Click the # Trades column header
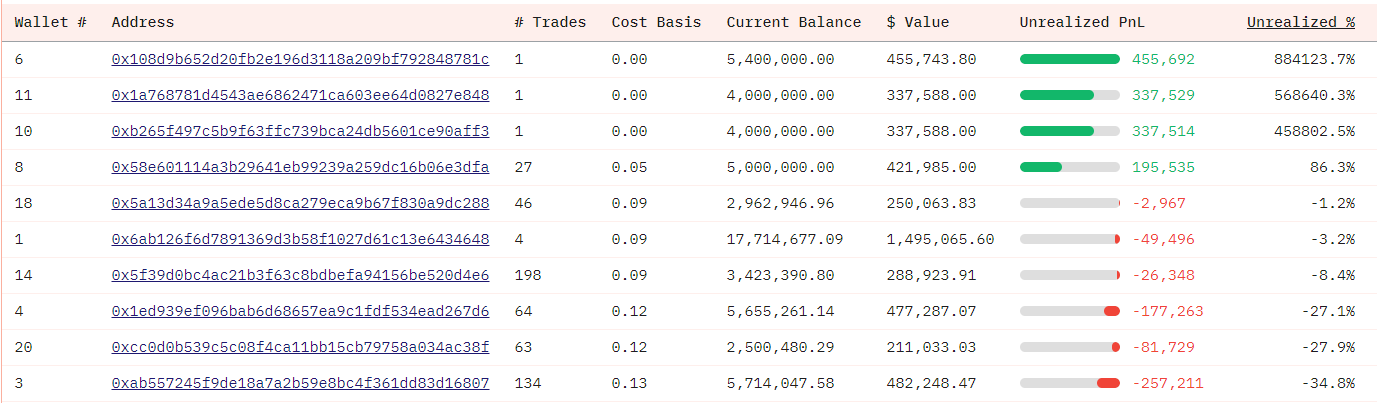The height and width of the screenshot is (403, 1377). tap(550, 22)
